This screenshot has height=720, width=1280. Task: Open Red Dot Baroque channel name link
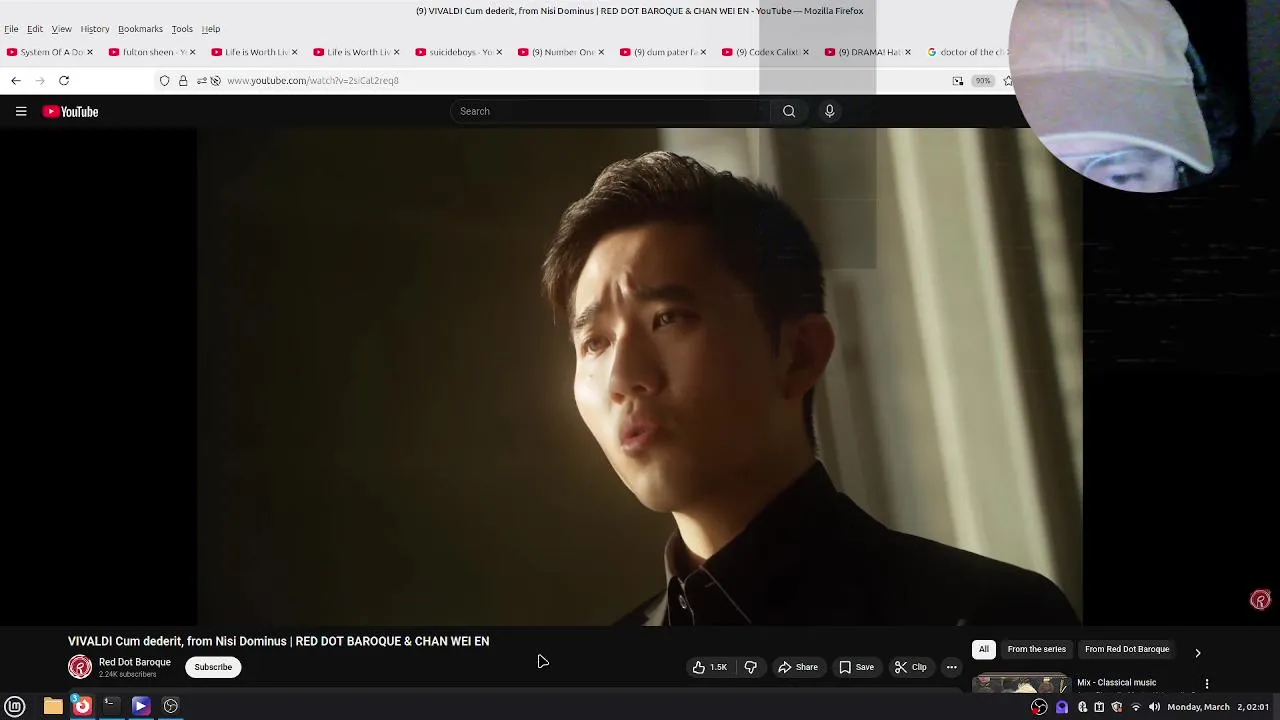[135, 662]
